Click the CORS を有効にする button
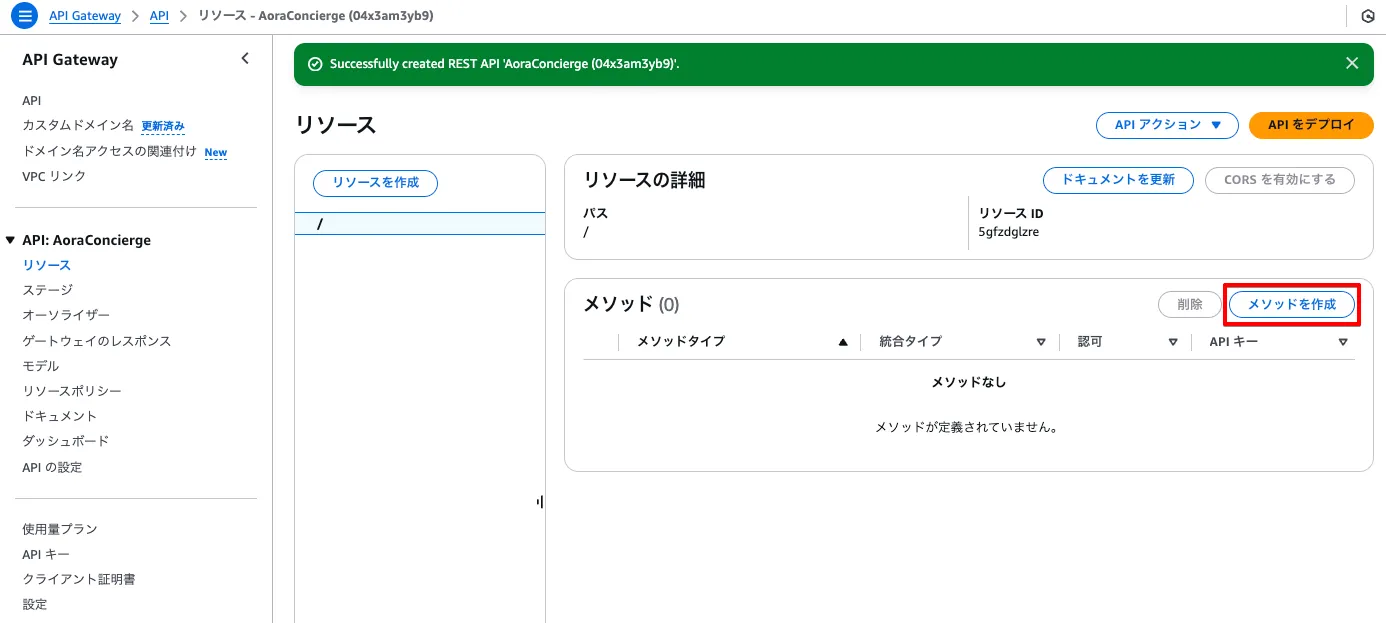This screenshot has height=623, width=1386. tap(1279, 180)
